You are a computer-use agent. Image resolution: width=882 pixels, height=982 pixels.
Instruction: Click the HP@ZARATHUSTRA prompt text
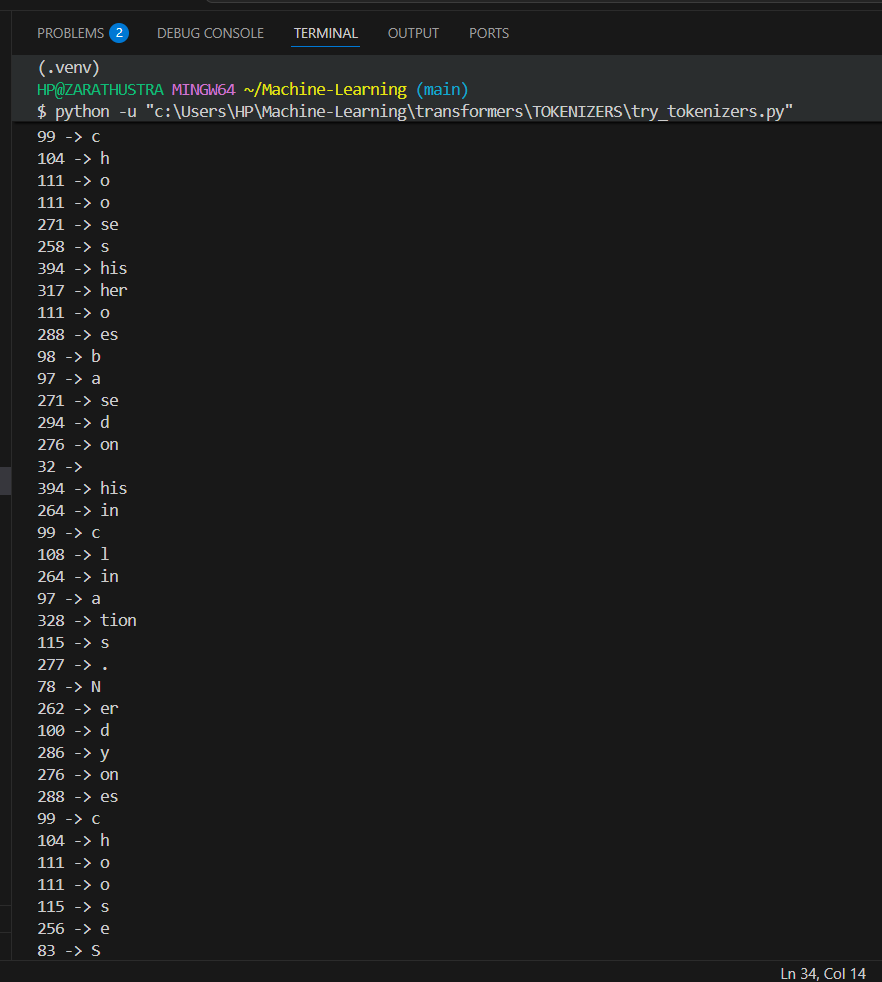[x=100, y=90]
